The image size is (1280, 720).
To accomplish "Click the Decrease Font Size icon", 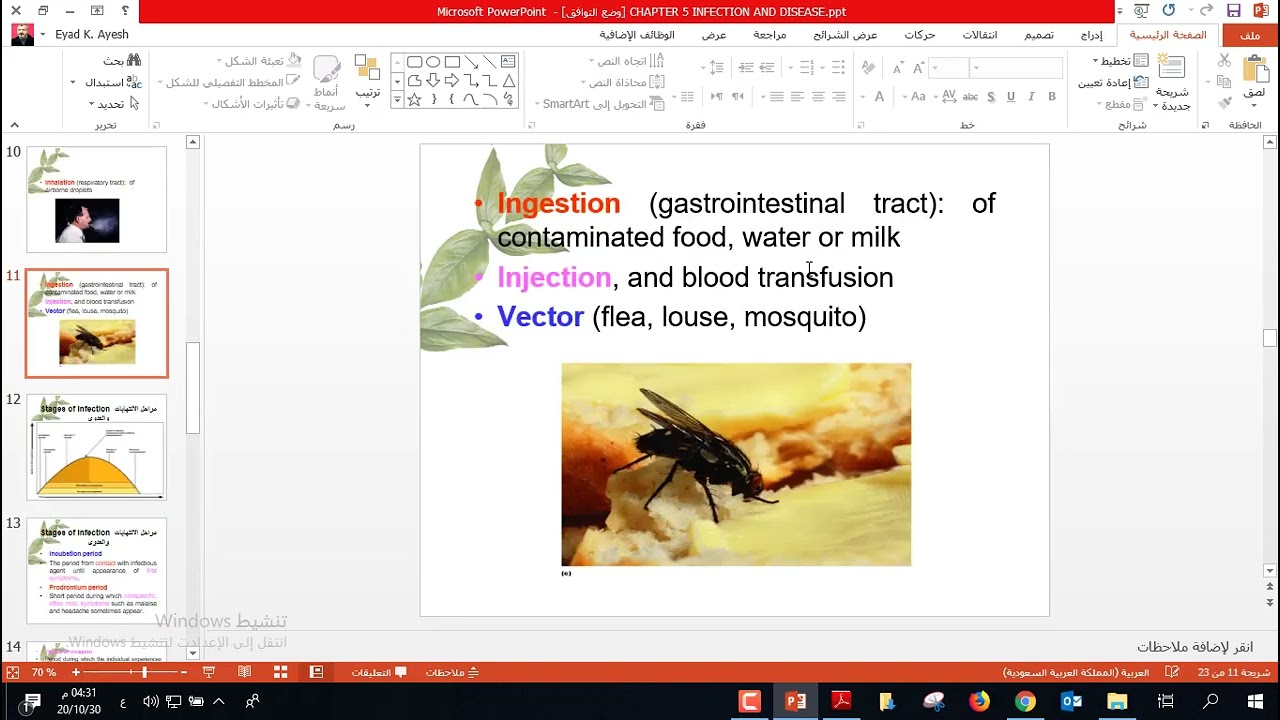I will click(x=898, y=69).
